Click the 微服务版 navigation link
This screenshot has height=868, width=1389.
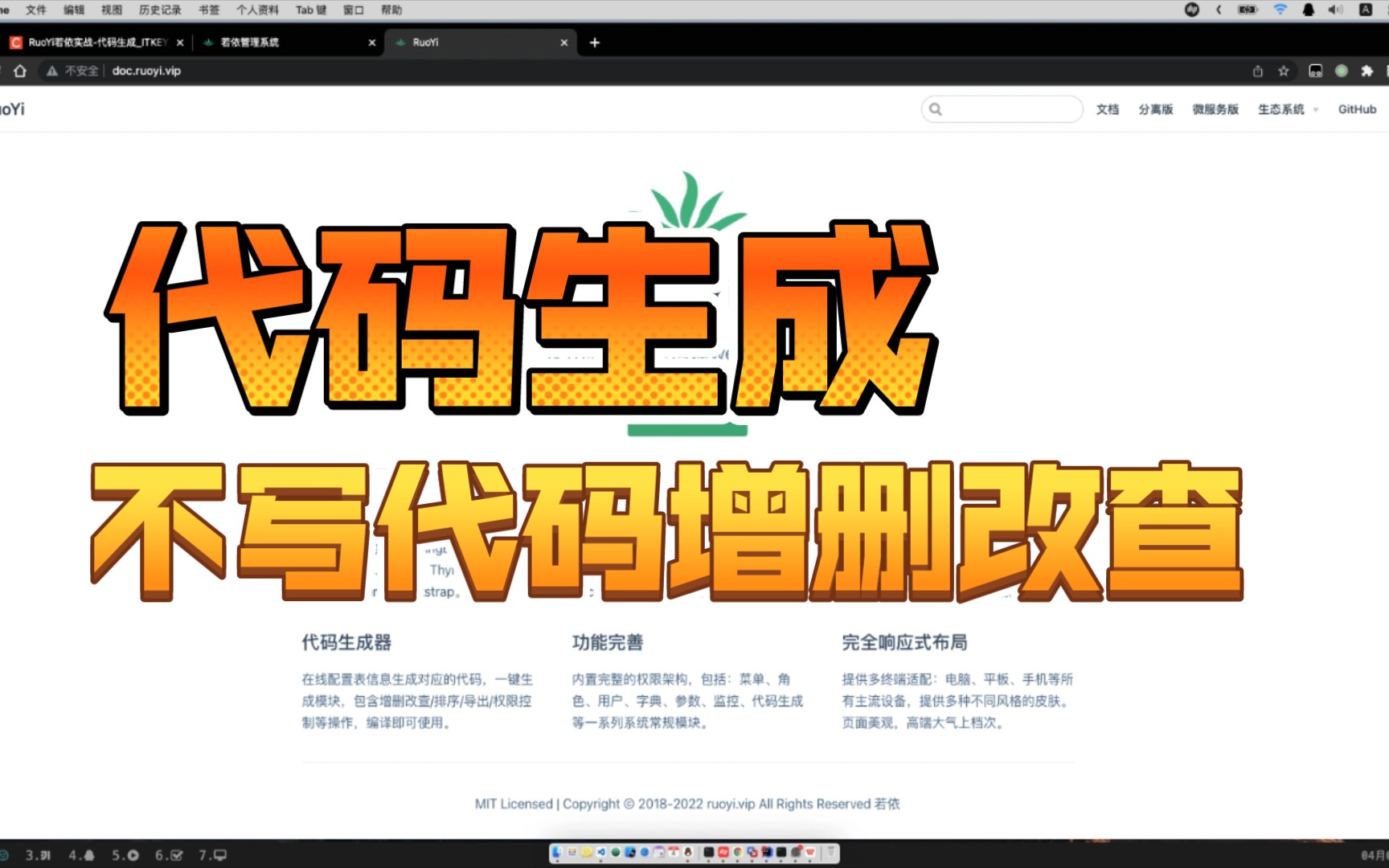tap(1215, 108)
